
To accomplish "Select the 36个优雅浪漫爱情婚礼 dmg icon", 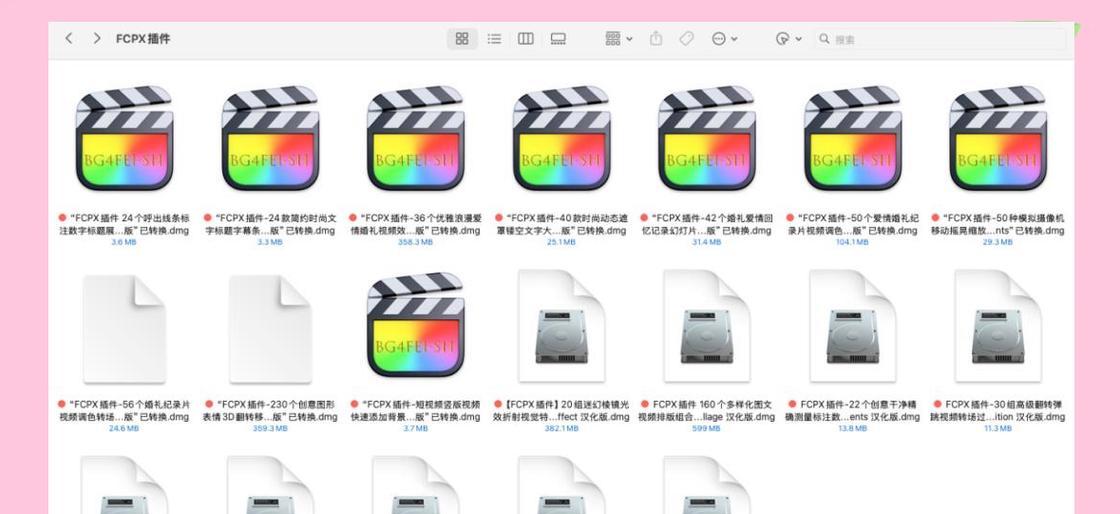I will 415,138.
